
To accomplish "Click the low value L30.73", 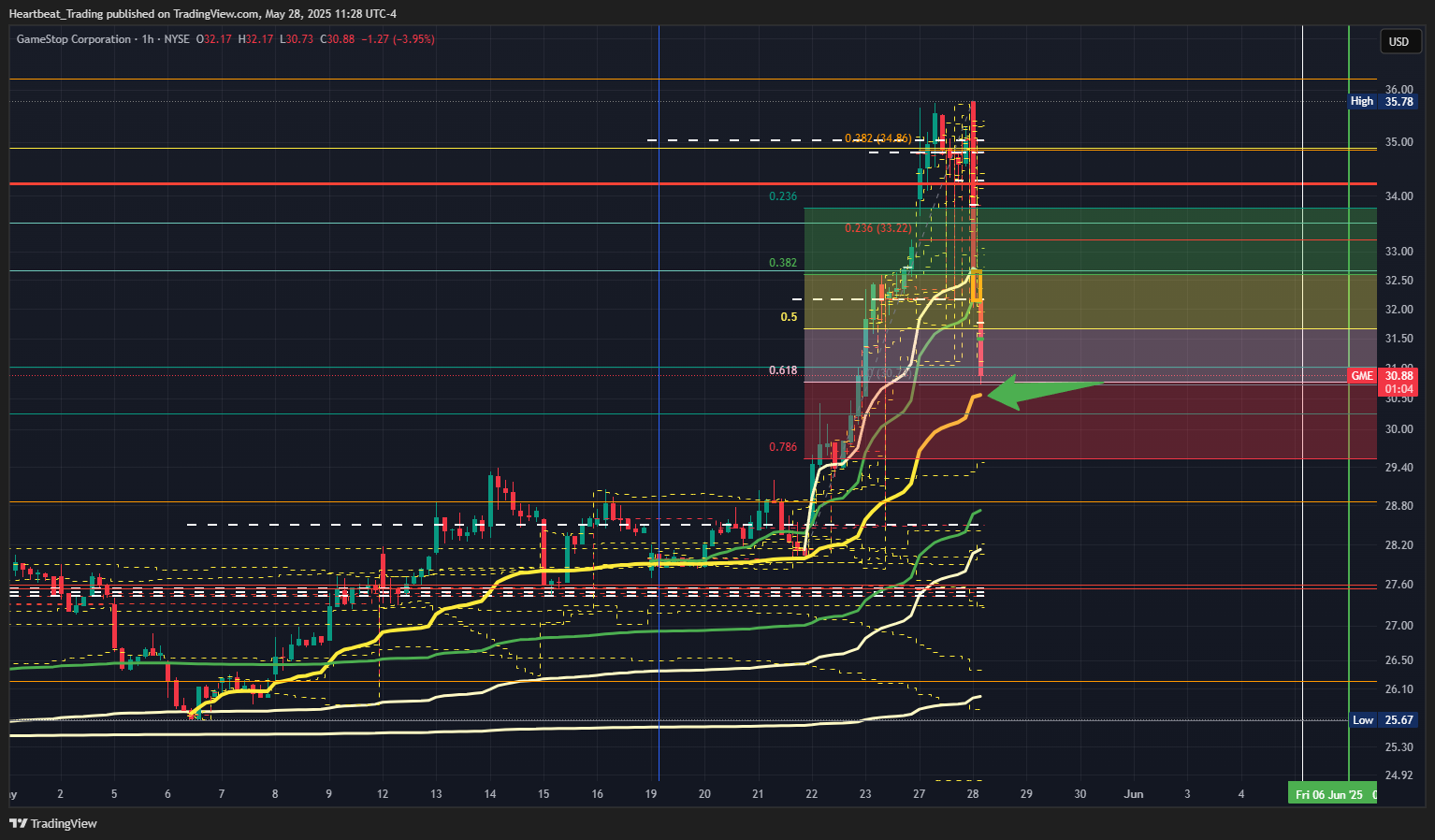I will 297,39.
